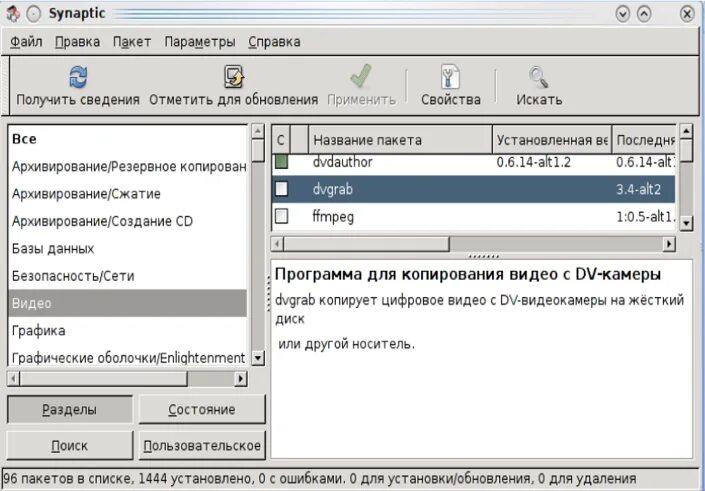Click the package list horizontal scrollbar thumb
The height and width of the screenshot is (491, 705).
[x=366, y=244]
